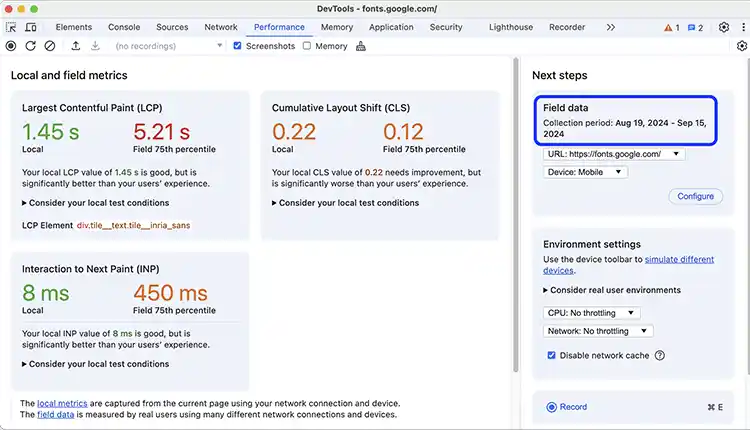Click the warning issues counter showing 1
Image resolution: width=750 pixels, height=430 pixels.
pyautogui.click(x=672, y=28)
